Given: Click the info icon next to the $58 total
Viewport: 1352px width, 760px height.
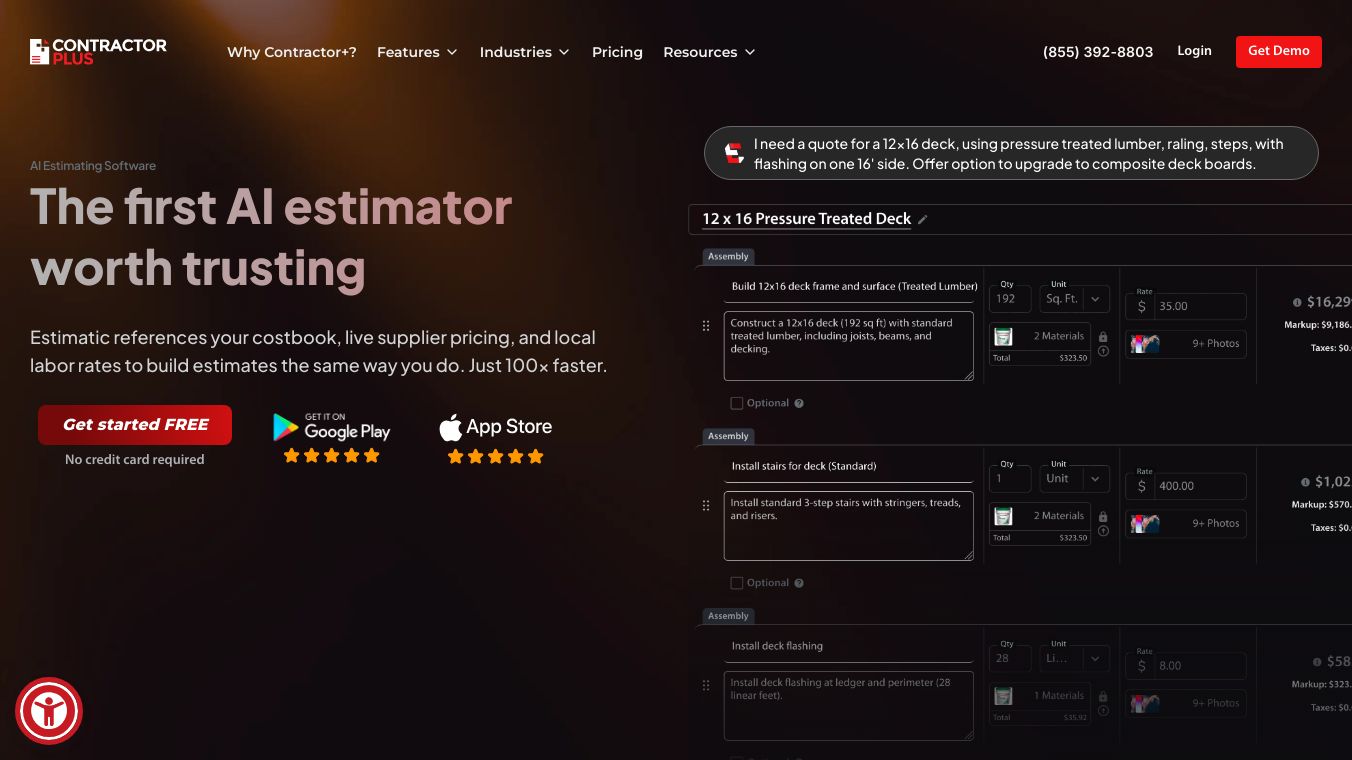Looking at the screenshot, I should tap(1317, 662).
